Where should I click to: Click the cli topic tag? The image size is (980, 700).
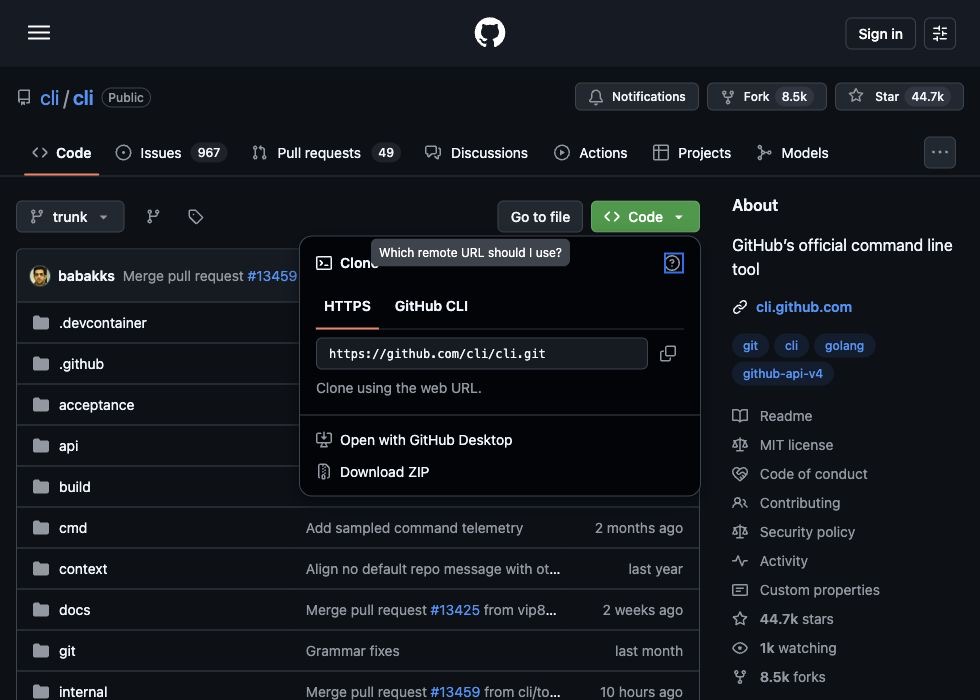point(791,346)
